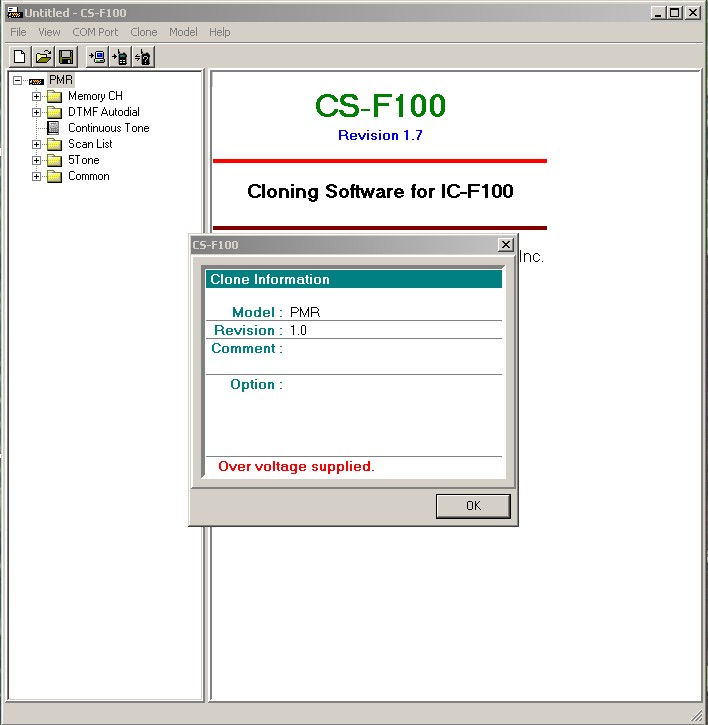Open the Help menu
The height and width of the screenshot is (725, 708).
coord(219,32)
